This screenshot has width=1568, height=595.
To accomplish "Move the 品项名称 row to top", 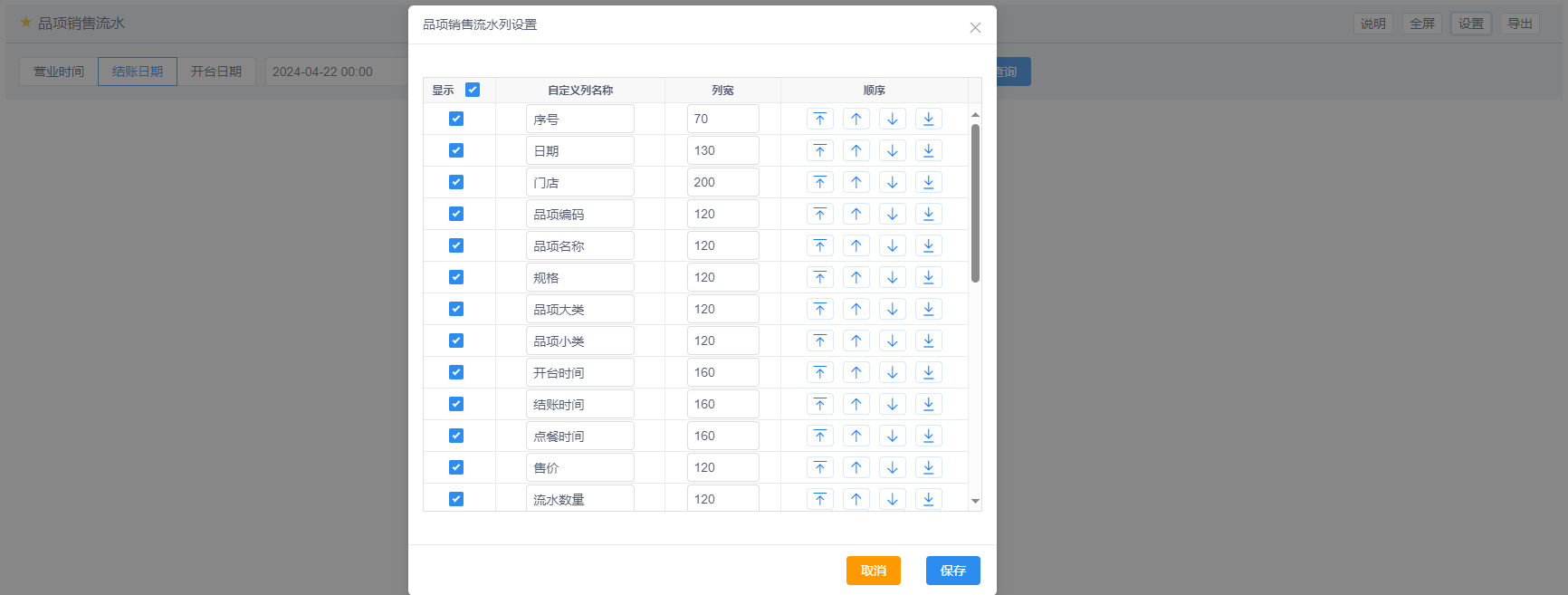I will point(820,245).
